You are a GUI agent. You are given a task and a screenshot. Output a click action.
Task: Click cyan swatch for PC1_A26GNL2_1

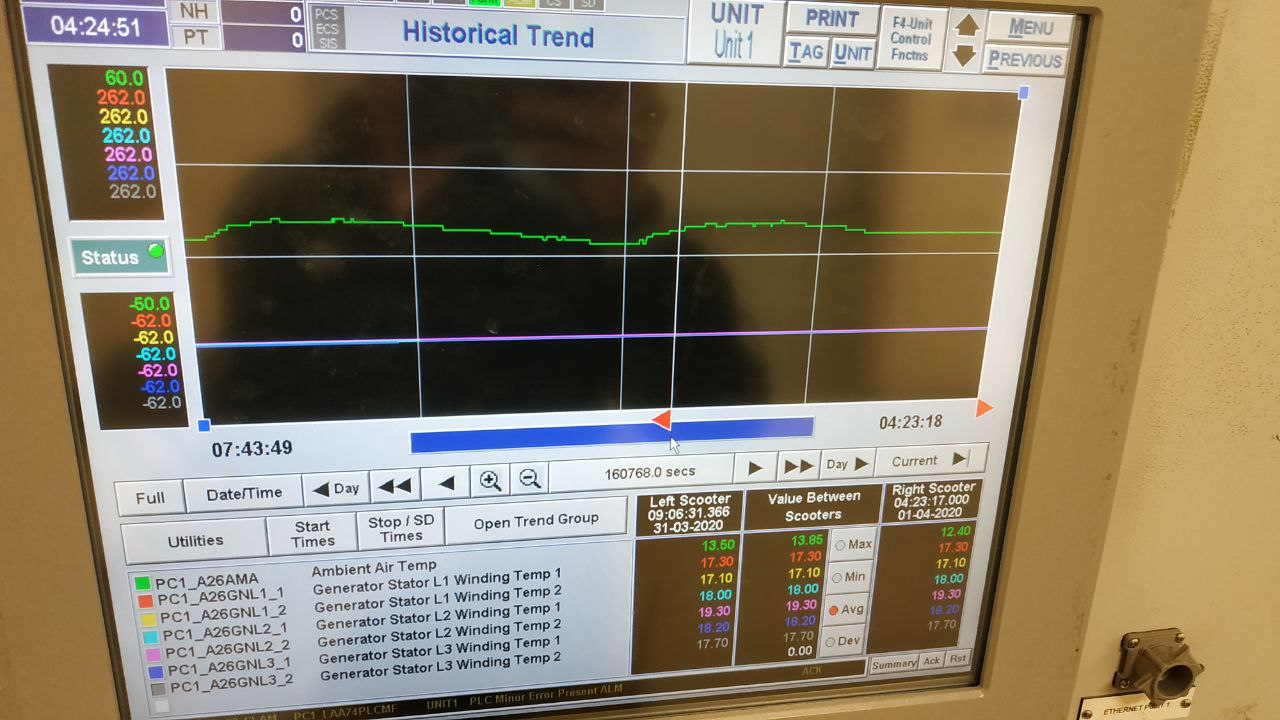point(151,635)
